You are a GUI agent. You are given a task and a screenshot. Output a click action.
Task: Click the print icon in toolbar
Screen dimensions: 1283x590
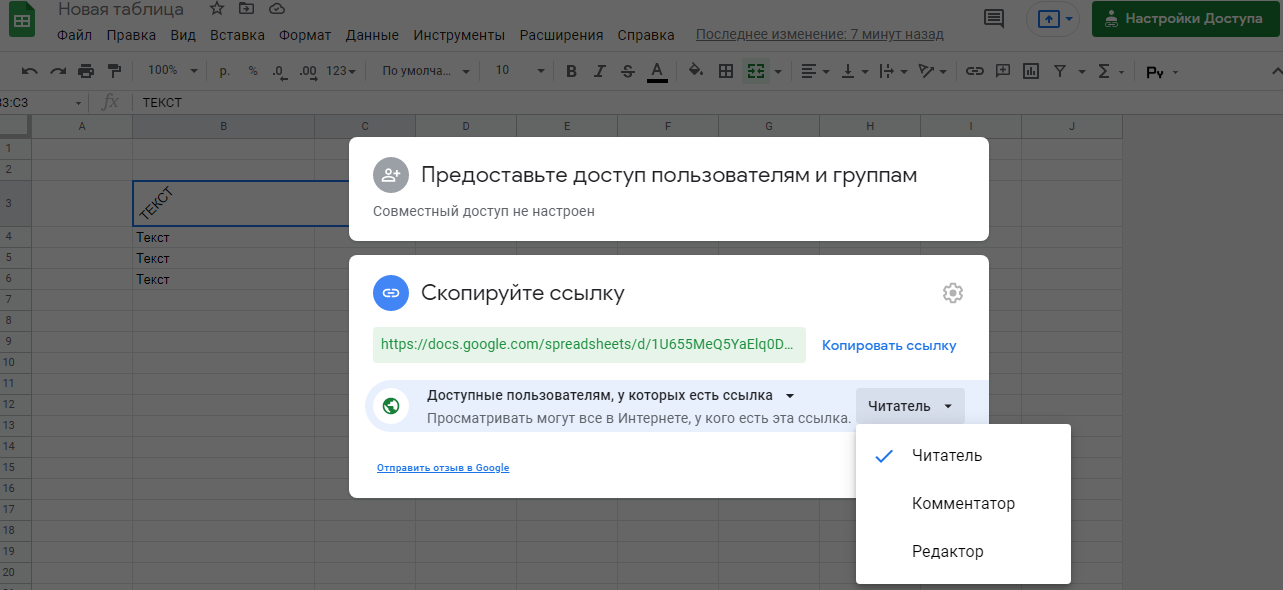tap(86, 71)
